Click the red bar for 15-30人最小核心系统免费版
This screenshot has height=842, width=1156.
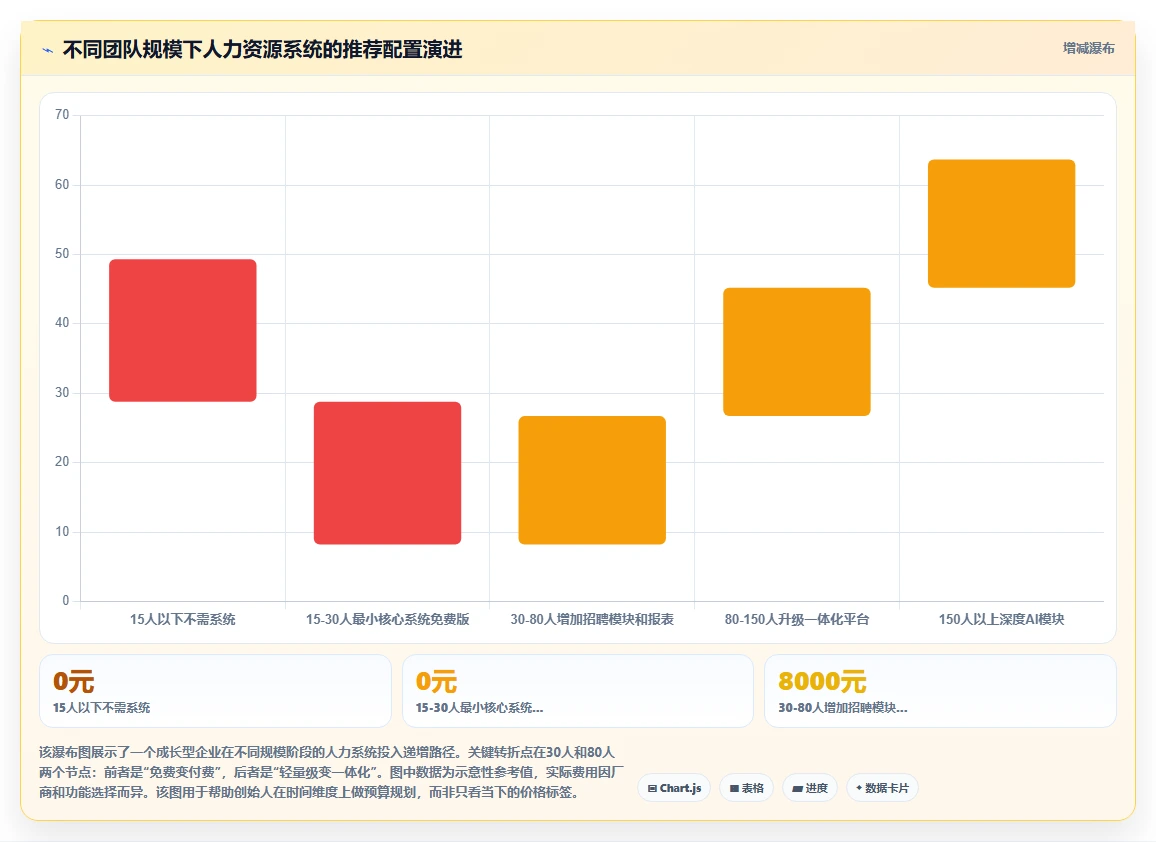[387, 473]
